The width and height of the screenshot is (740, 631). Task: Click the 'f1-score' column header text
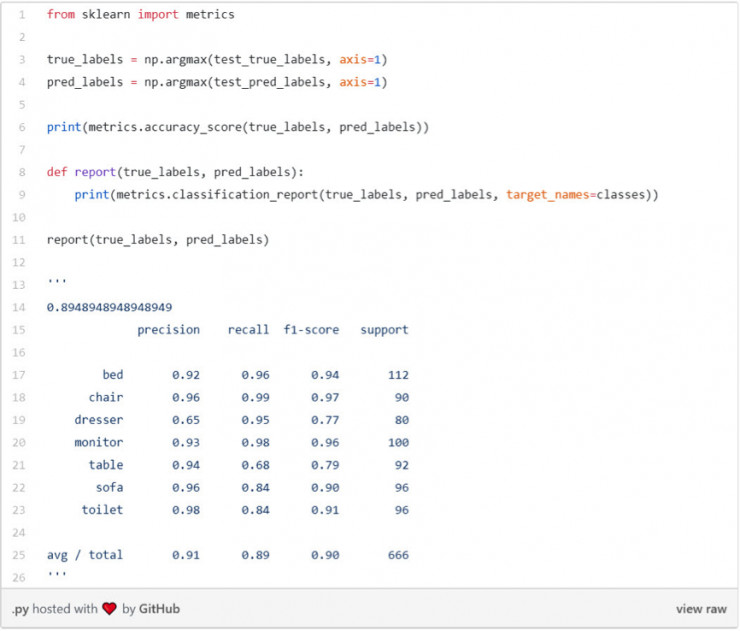pyautogui.click(x=311, y=329)
